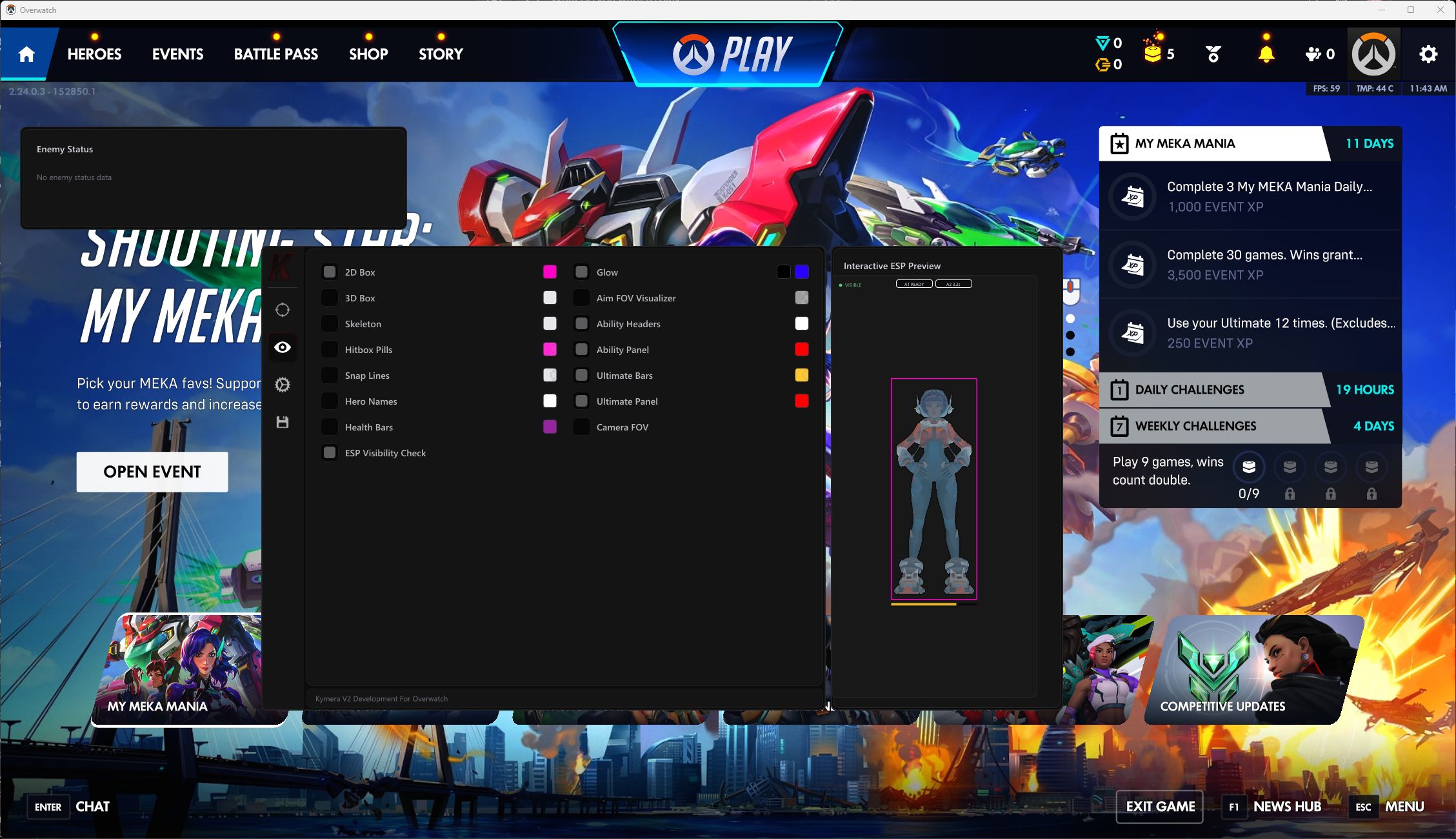The width and height of the screenshot is (1456, 839).
Task: Click XP icon beside Complete 30 games
Action: 1133,264
